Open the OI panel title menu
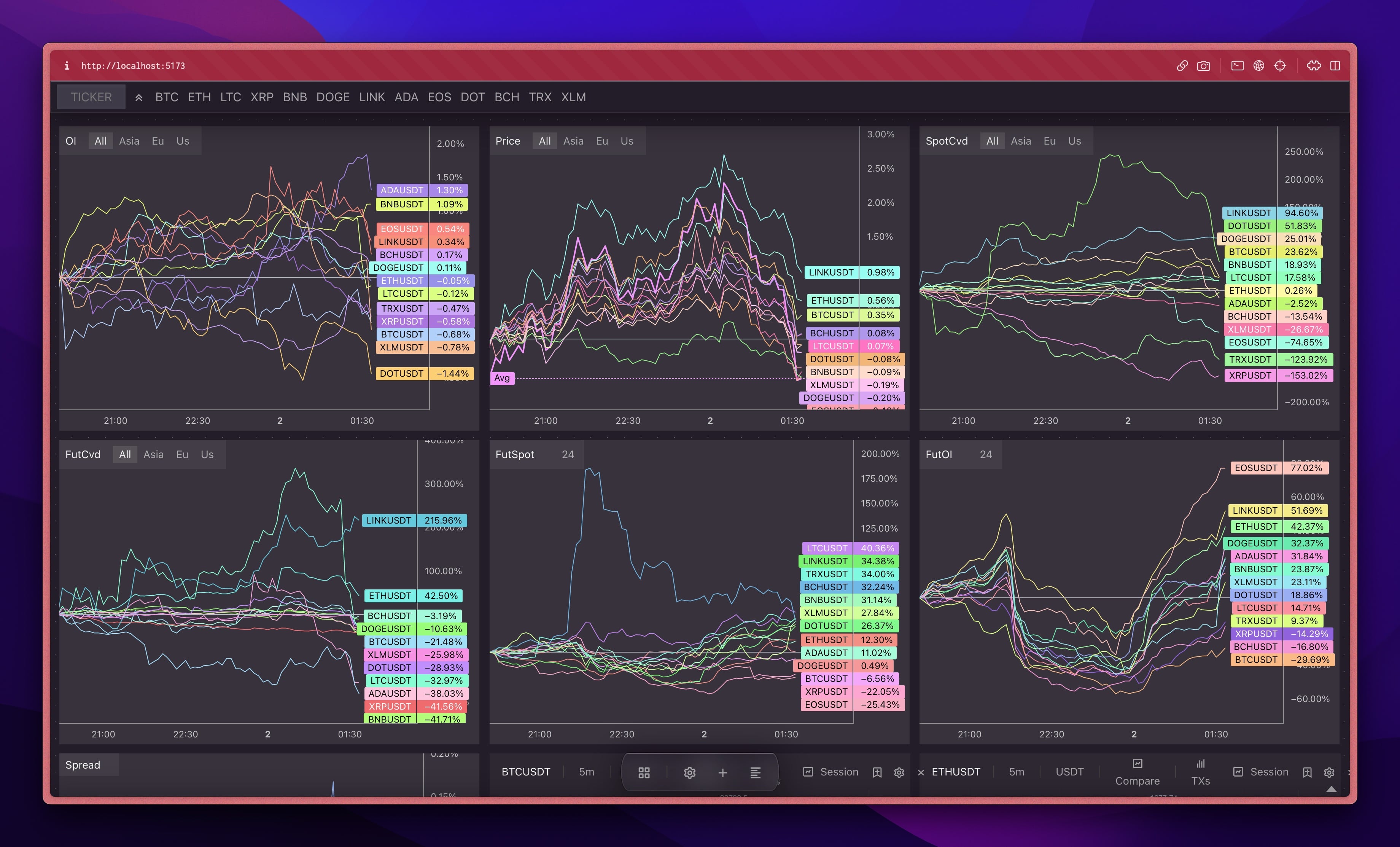This screenshot has height=847, width=1400. 70,141
